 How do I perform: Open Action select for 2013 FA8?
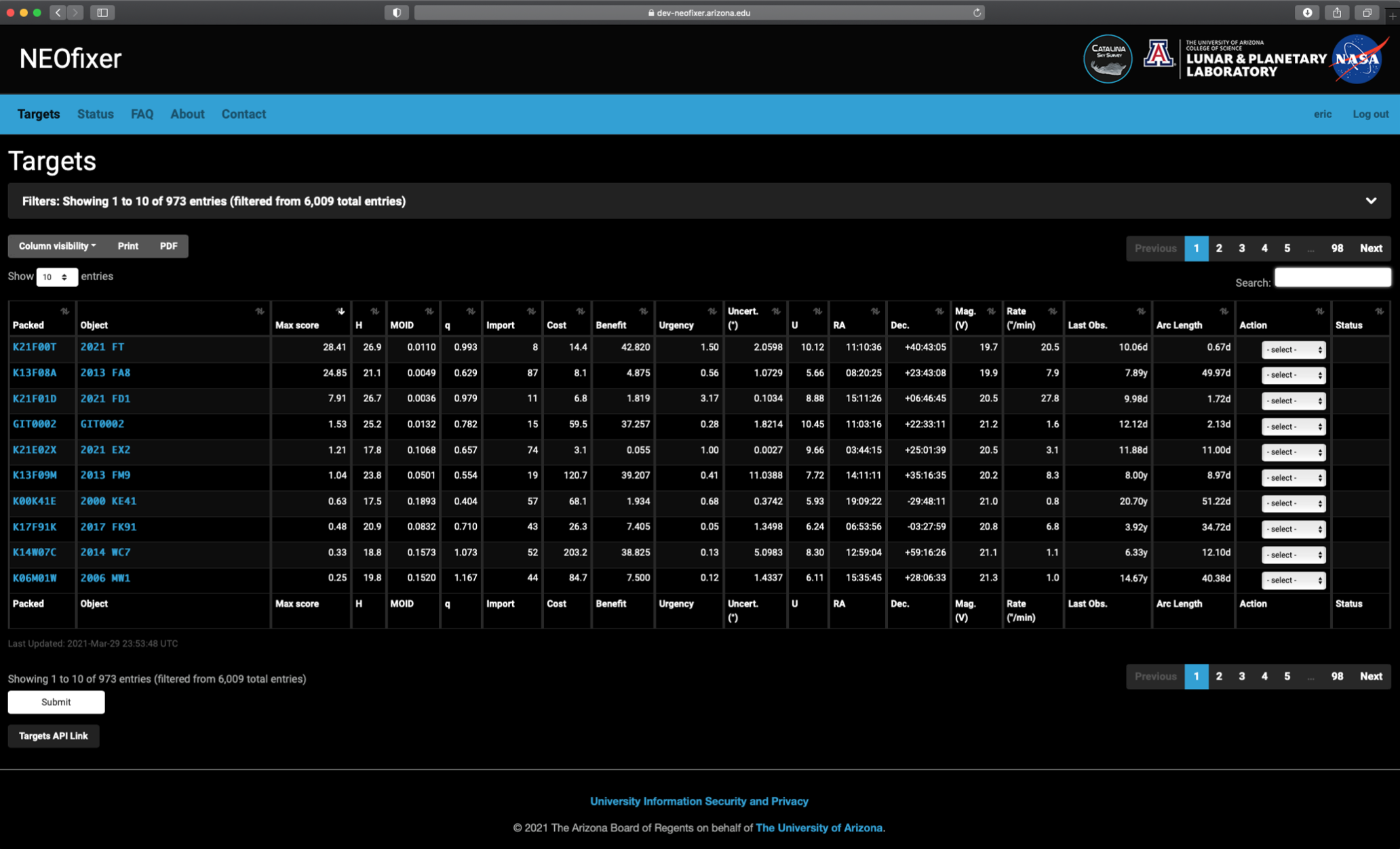point(1293,375)
